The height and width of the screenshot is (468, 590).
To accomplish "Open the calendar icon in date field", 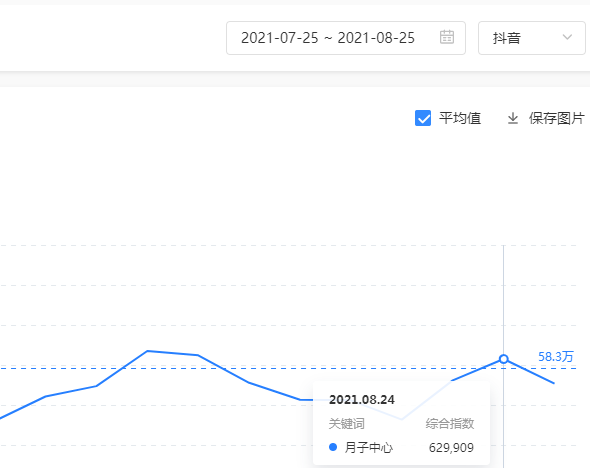I will pos(447,37).
